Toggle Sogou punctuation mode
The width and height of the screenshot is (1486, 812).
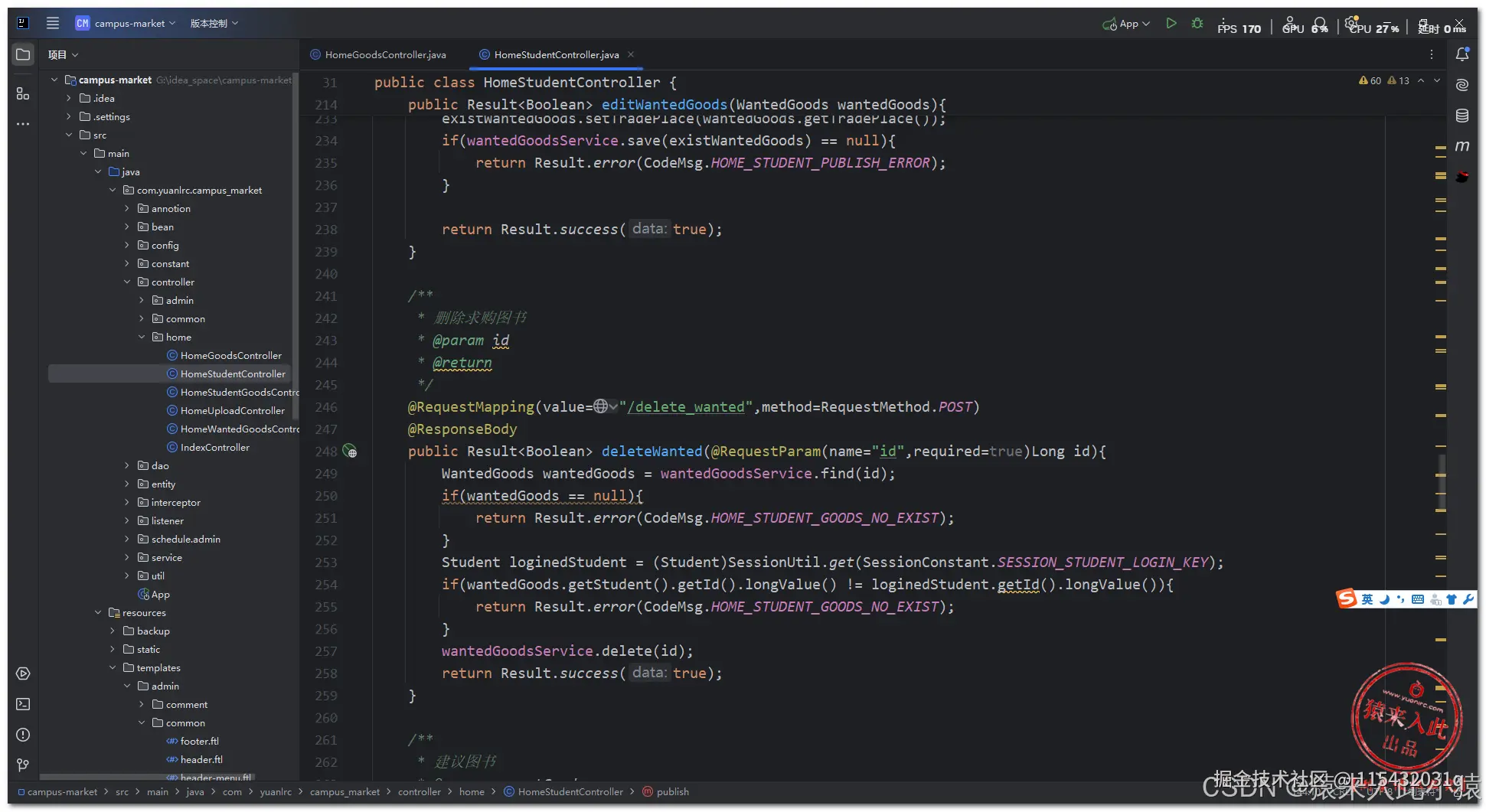tap(1401, 599)
